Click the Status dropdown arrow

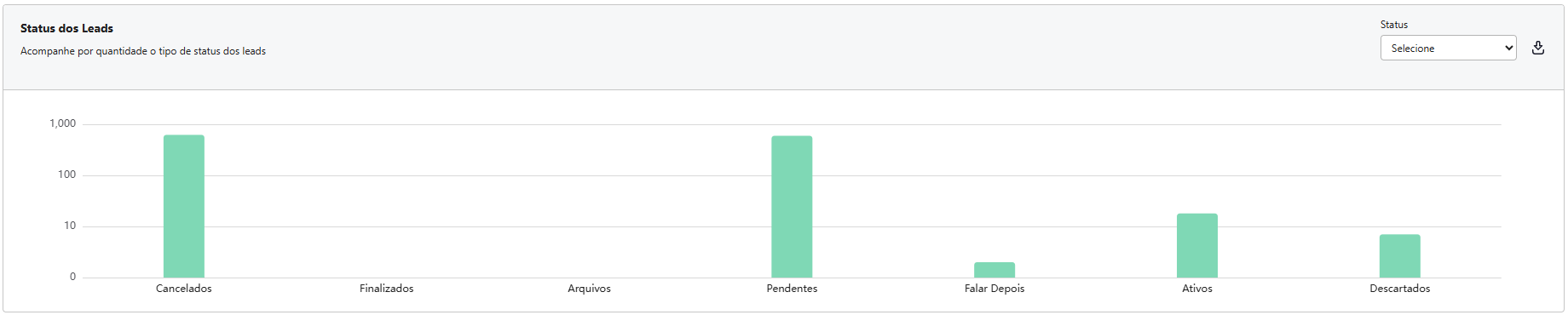pos(1508,48)
